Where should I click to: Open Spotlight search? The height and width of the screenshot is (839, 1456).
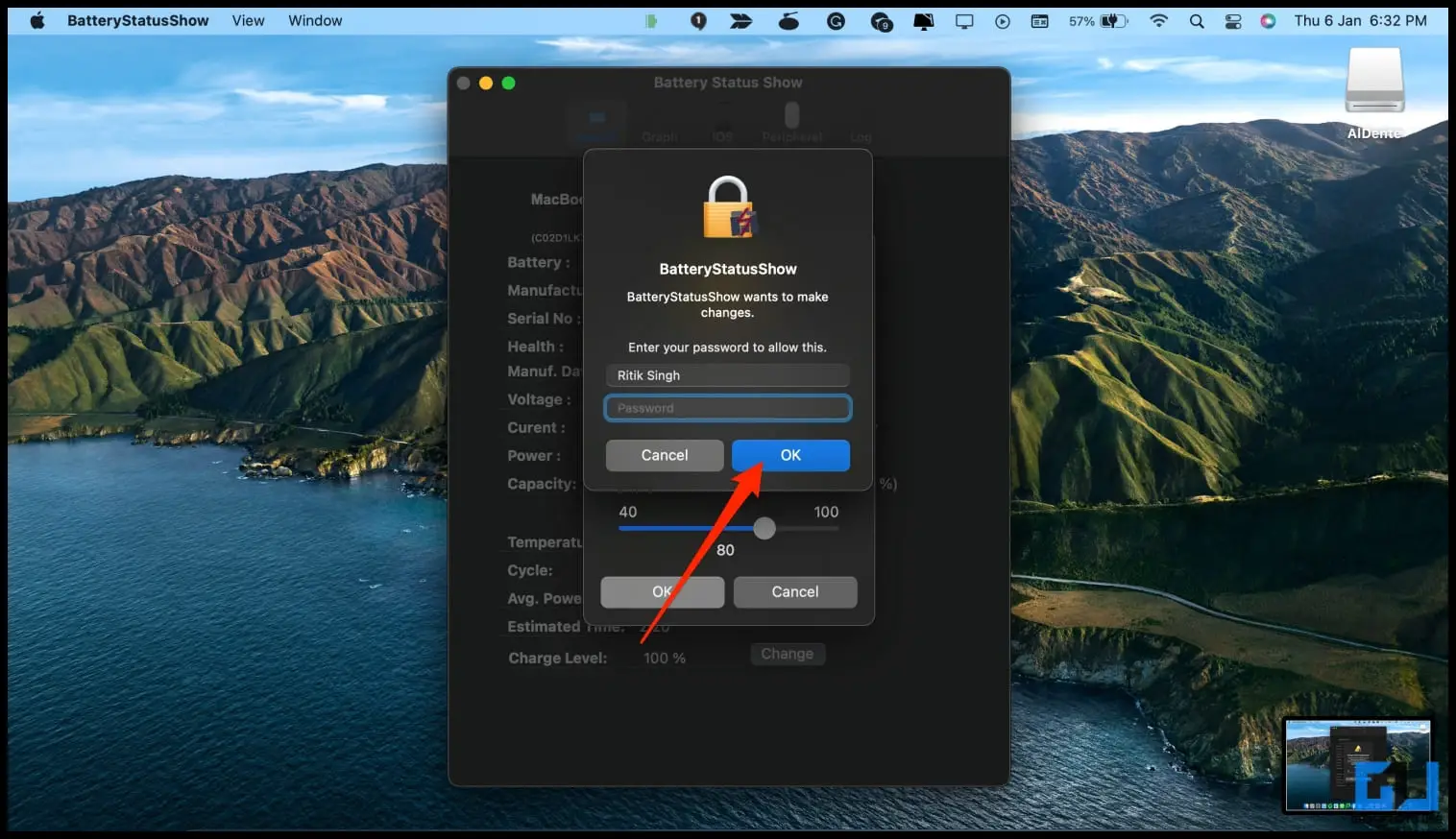tap(1197, 21)
